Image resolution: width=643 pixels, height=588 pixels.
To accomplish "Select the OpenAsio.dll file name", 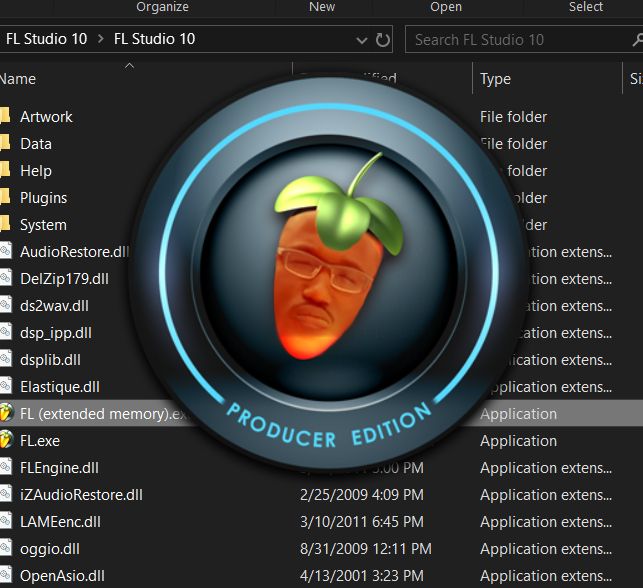I will pyautogui.click(x=62, y=576).
